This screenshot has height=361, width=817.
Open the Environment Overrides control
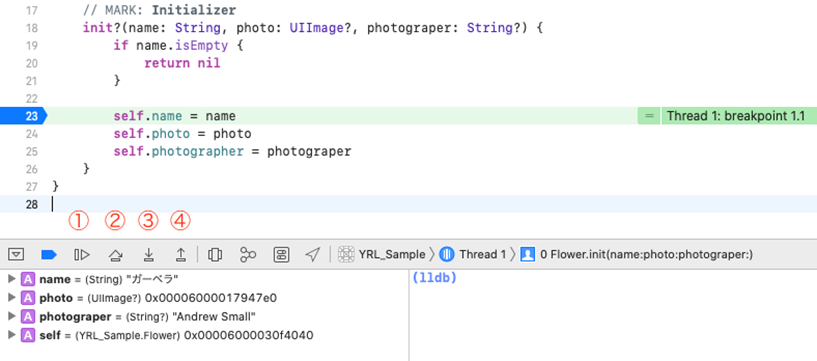click(281, 255)
